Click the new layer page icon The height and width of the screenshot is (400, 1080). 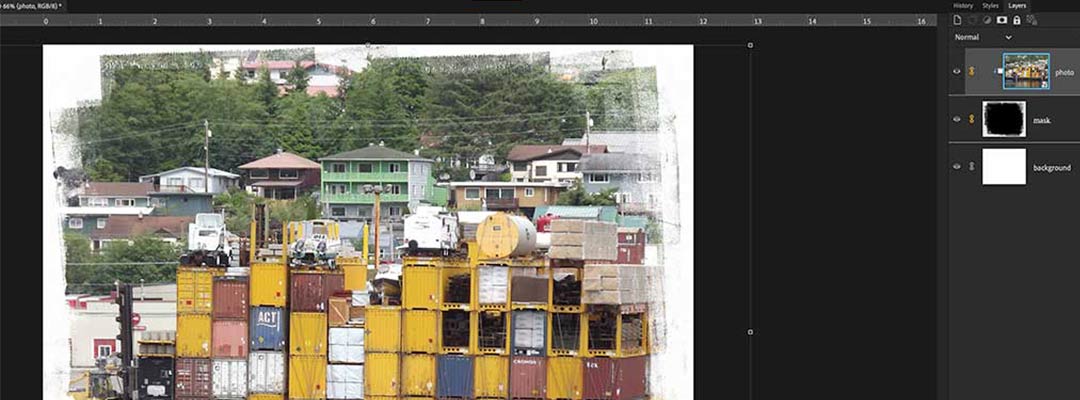(957, 20)
